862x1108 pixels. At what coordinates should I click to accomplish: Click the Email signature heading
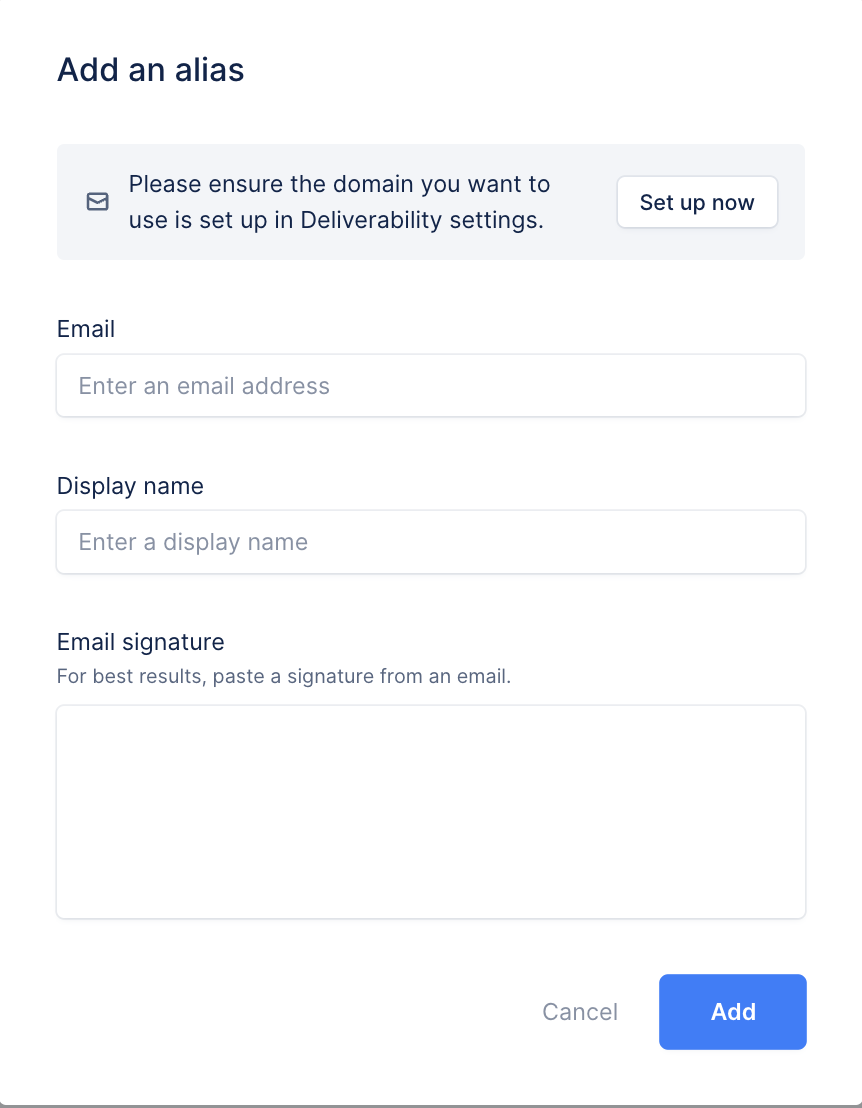pyautogui.click(x=140, y=642)
